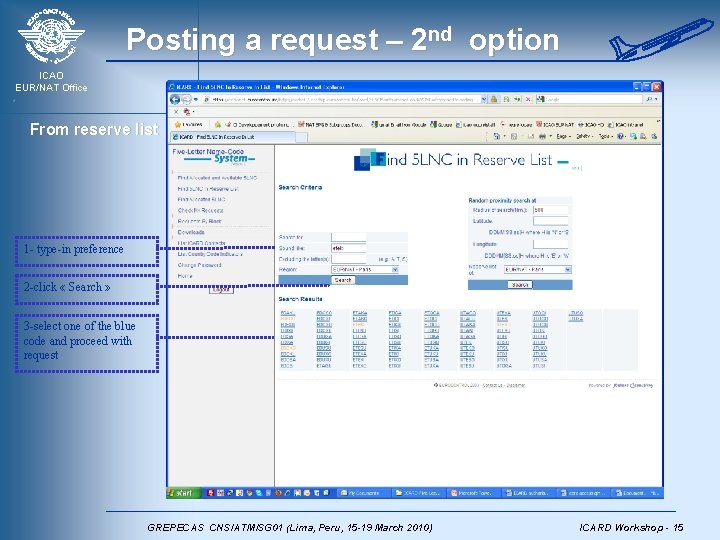The height and width of the screenshot is (540, 720).
Task: Click the Help question mark icon
Action: pyautogui.click(x=621, y=136)
